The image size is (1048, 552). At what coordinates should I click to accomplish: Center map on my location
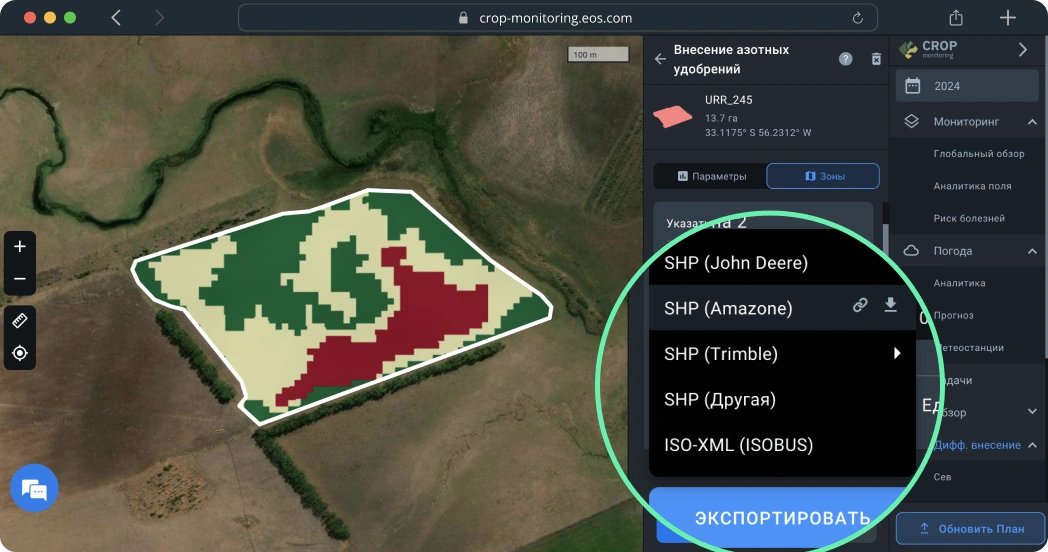pyautogui.click(x=20, y=353)
